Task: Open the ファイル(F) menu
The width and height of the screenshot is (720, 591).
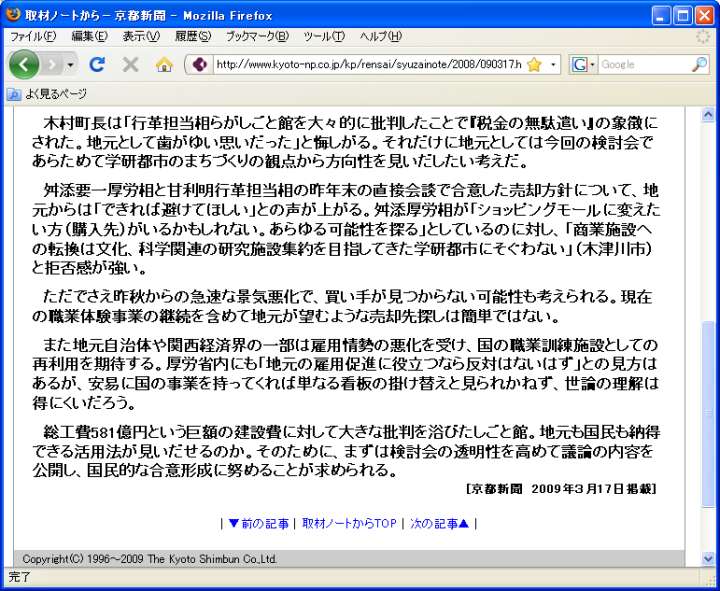Action: [32, 36]
